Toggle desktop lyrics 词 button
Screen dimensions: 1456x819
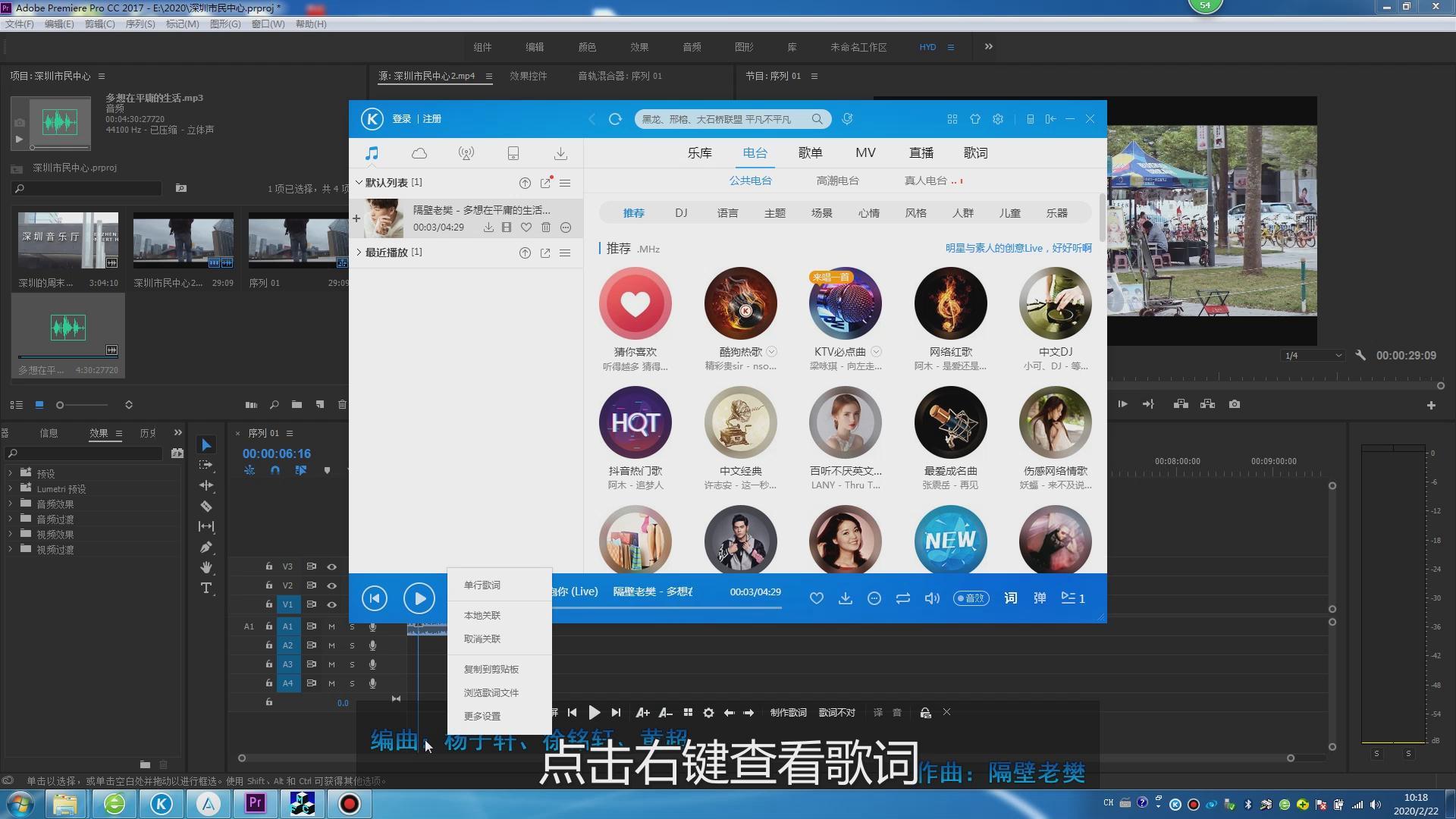click(1011, 598)
